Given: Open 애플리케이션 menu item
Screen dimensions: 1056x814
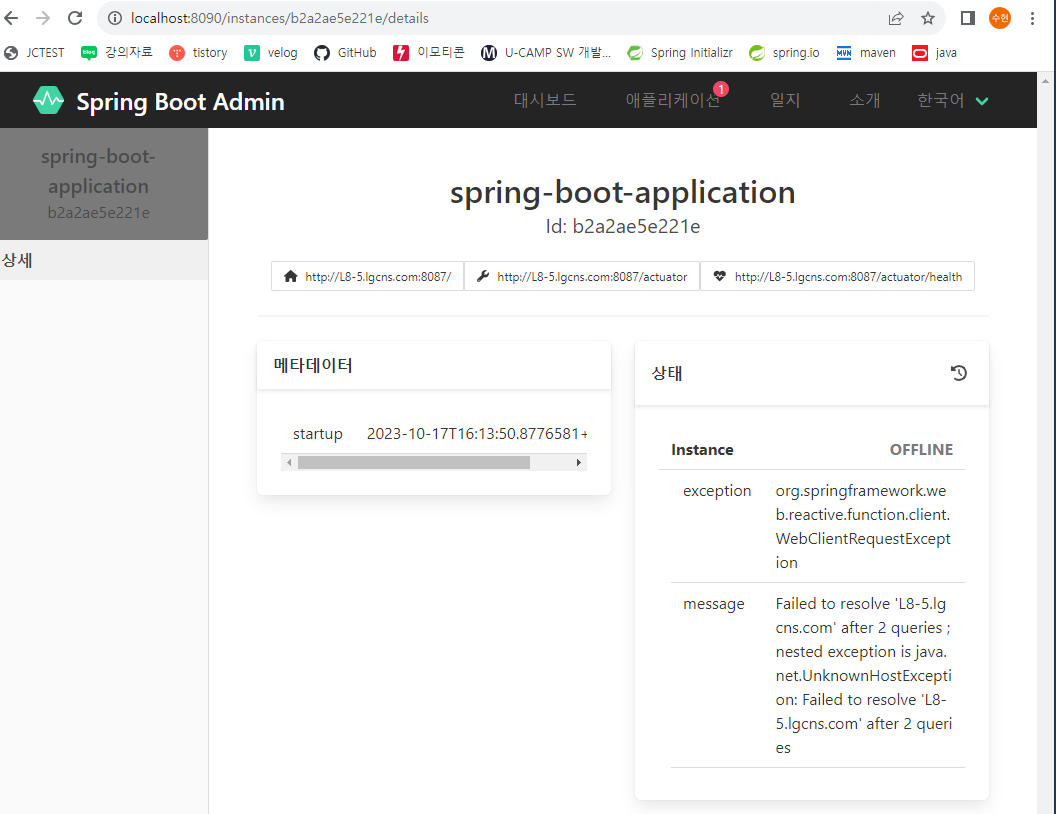Looking at the screenshot, I should pyautogui.click(x=672, y=100).
